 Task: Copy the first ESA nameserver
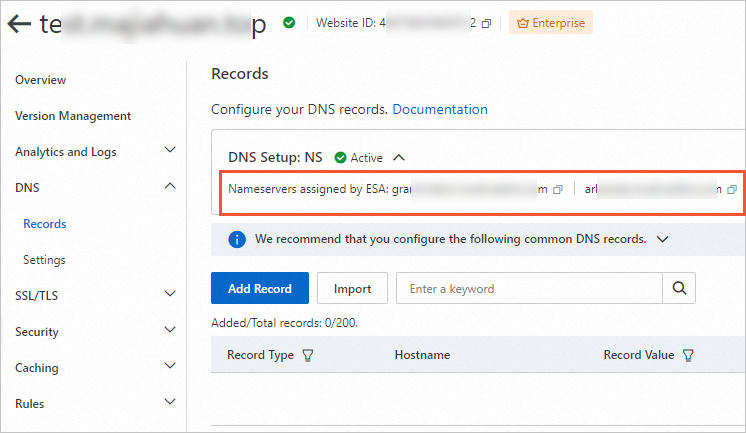point(558,189)
